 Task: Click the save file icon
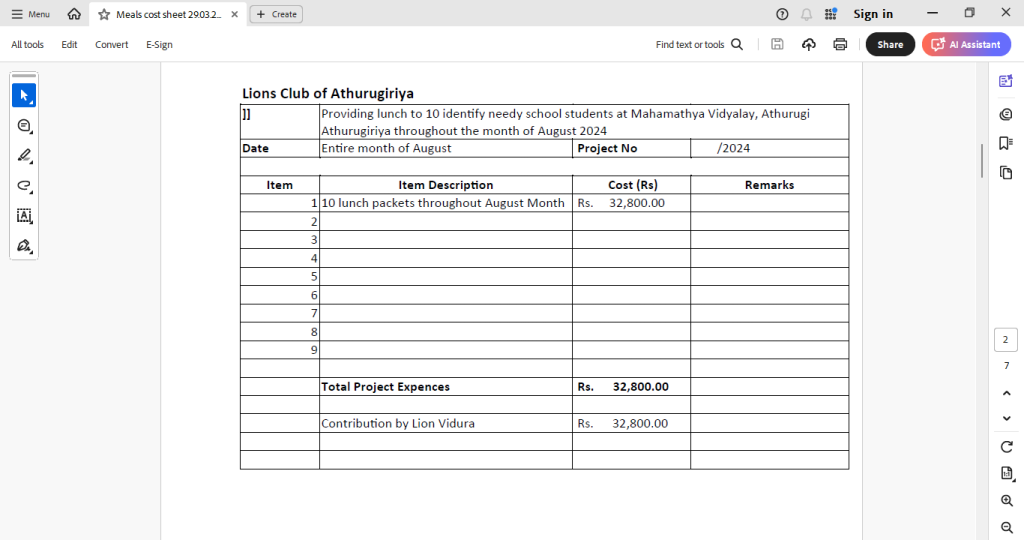click(777, 44)
